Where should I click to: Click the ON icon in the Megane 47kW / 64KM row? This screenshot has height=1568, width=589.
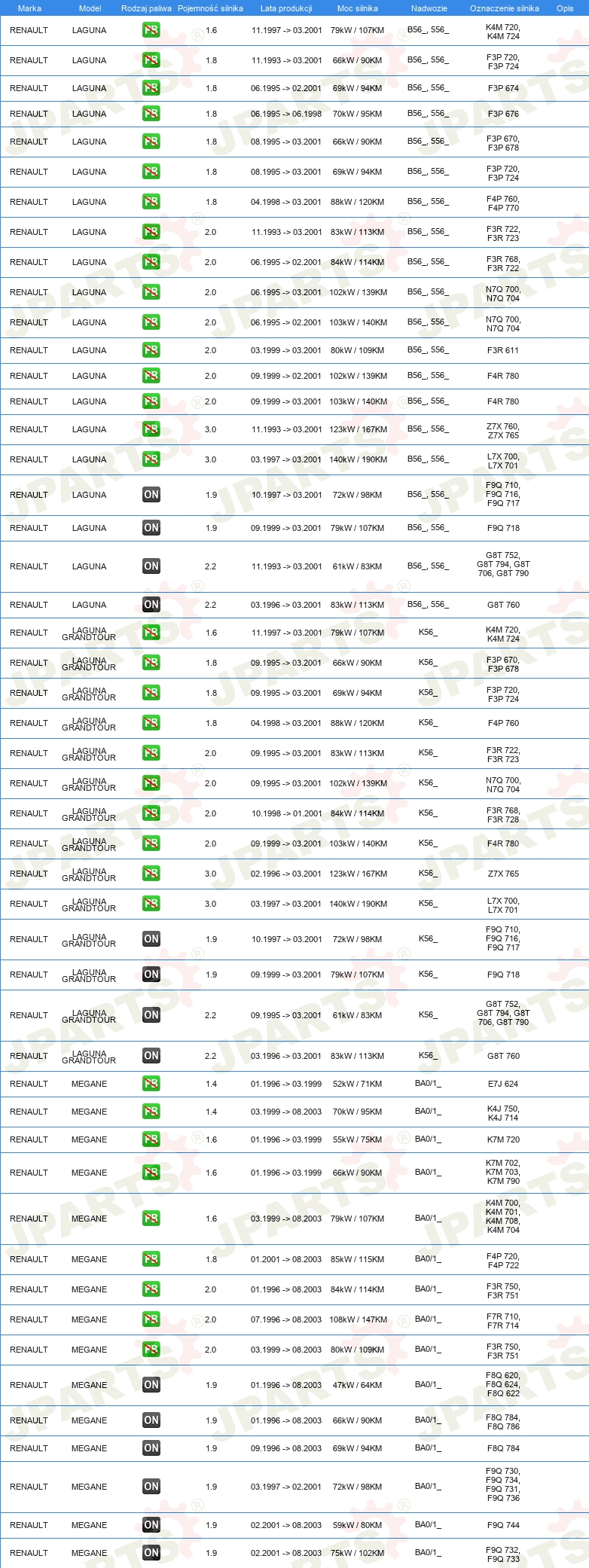[151, 1385]
